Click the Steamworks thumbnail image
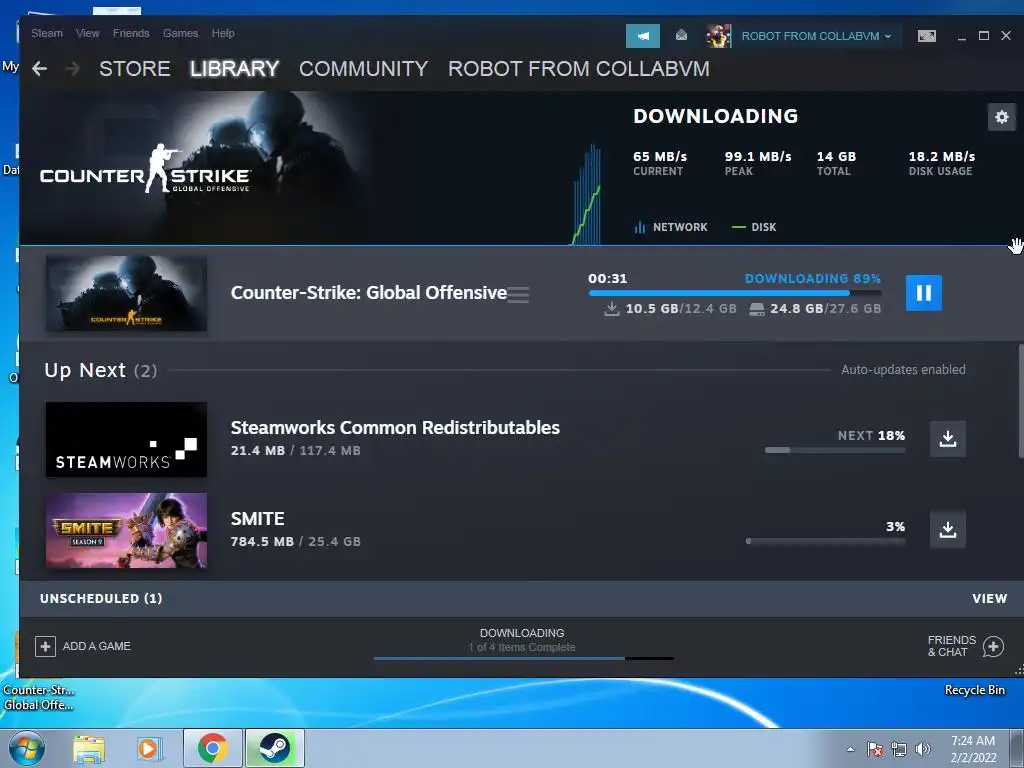 [x=126, y=440]
